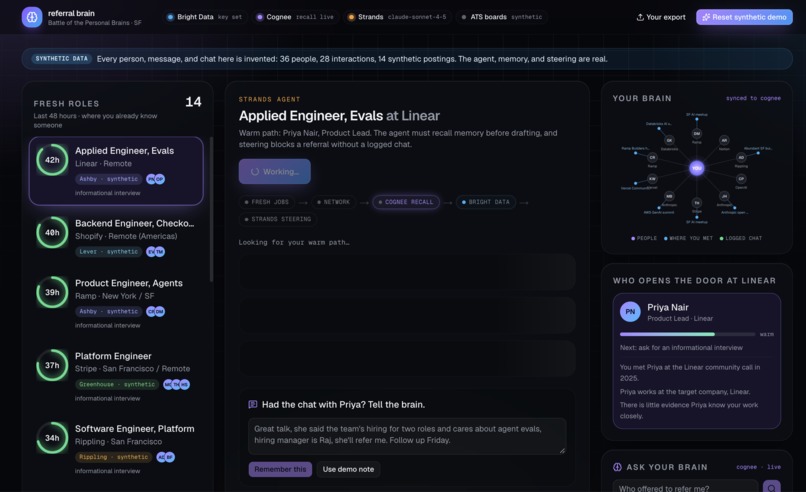Select the AD node in brain graph
Image resolution: width=806 pixels, height=492 pixels.
pyautogui.click(x=741, y=157)
